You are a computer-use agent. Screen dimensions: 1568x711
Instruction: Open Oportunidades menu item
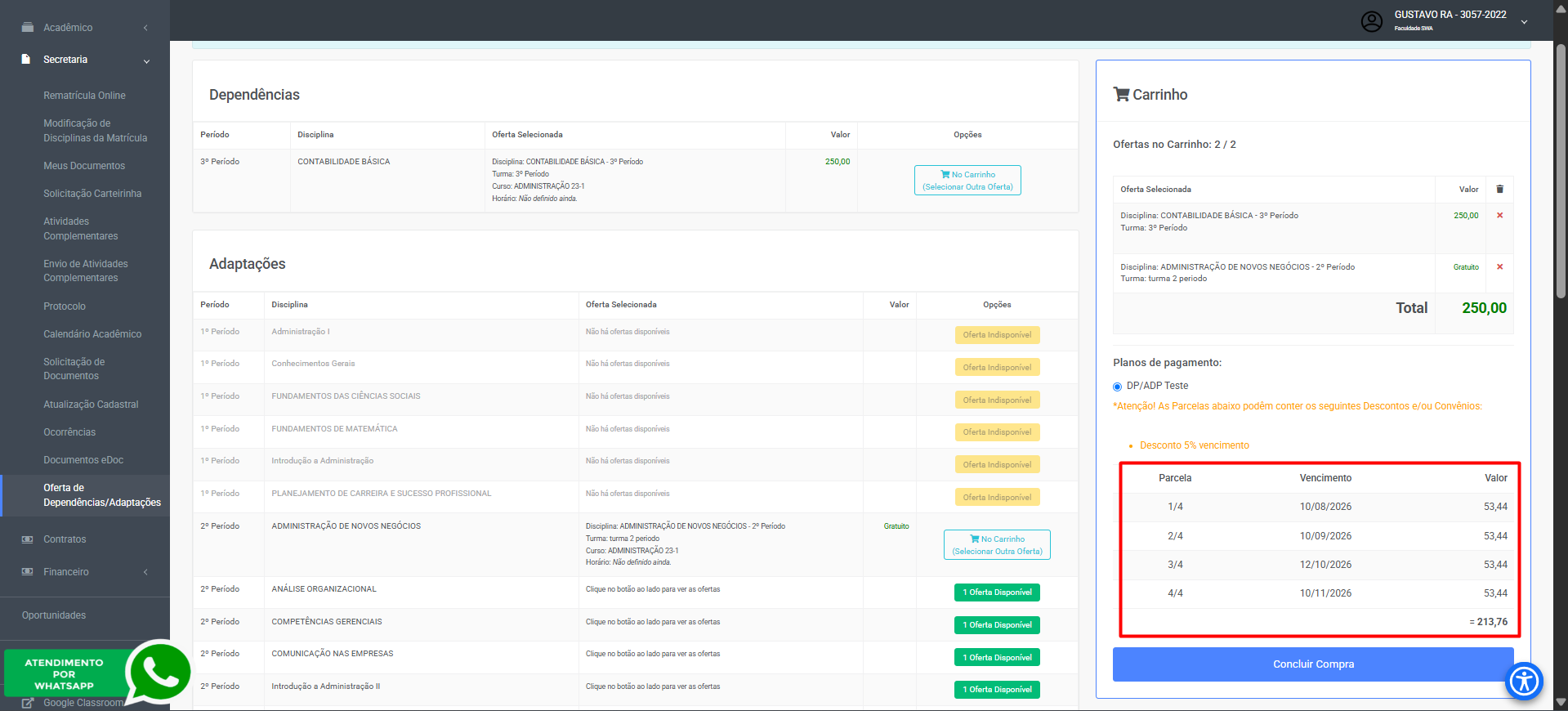[54, 615]
